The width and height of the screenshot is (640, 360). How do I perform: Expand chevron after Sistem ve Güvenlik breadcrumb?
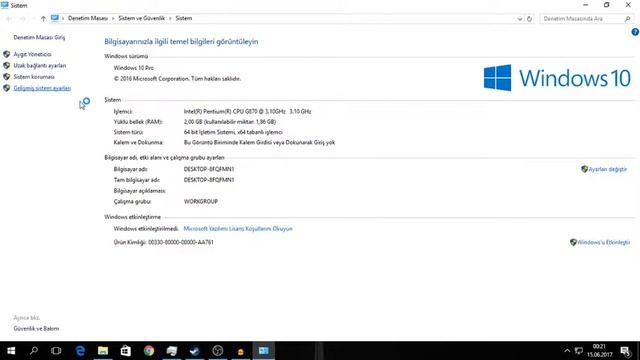click(x=170, y=18)
